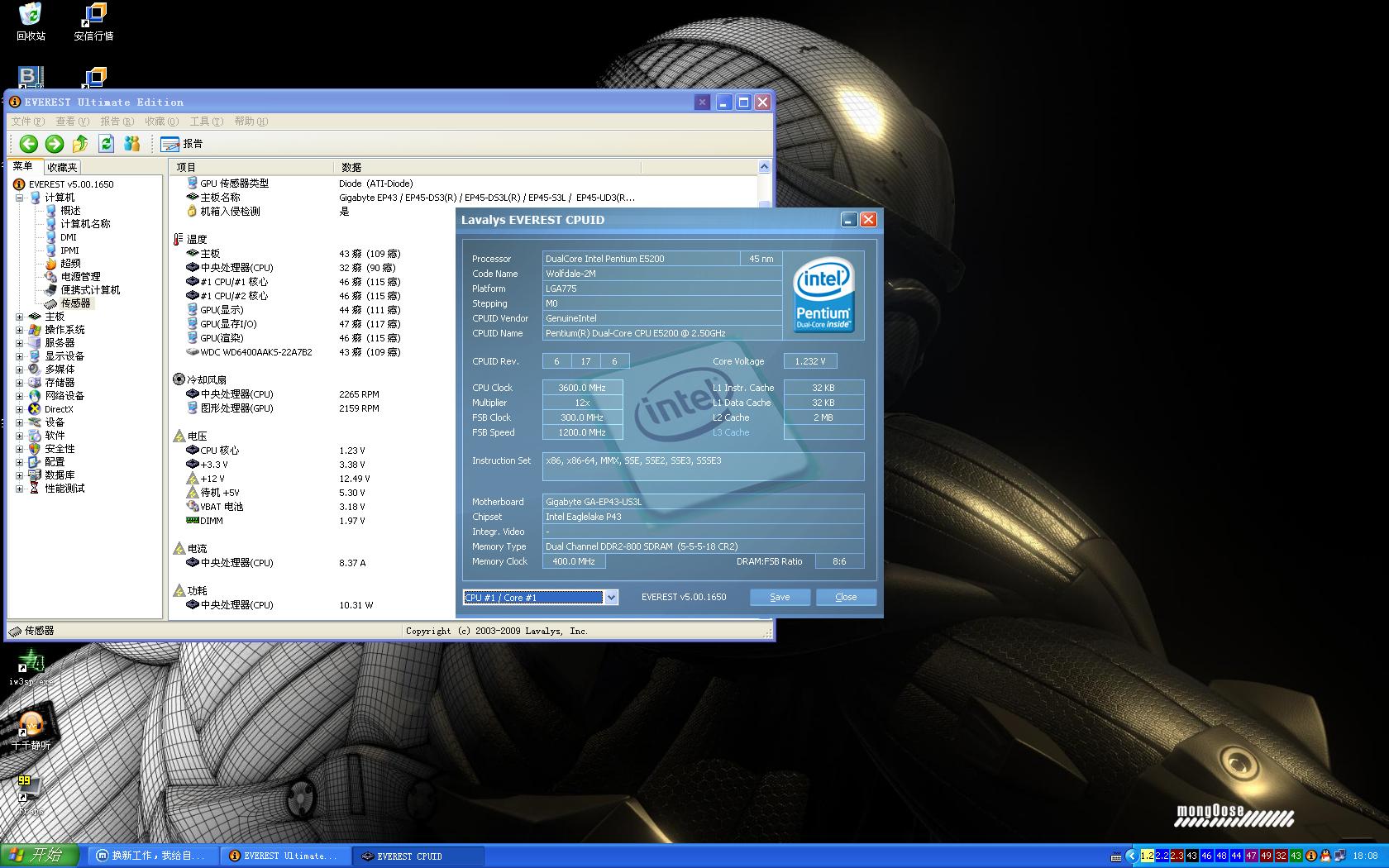This screenshot has width=1389, height=868.
Task: Select IPMI in the tree
Action: [69, 250]
